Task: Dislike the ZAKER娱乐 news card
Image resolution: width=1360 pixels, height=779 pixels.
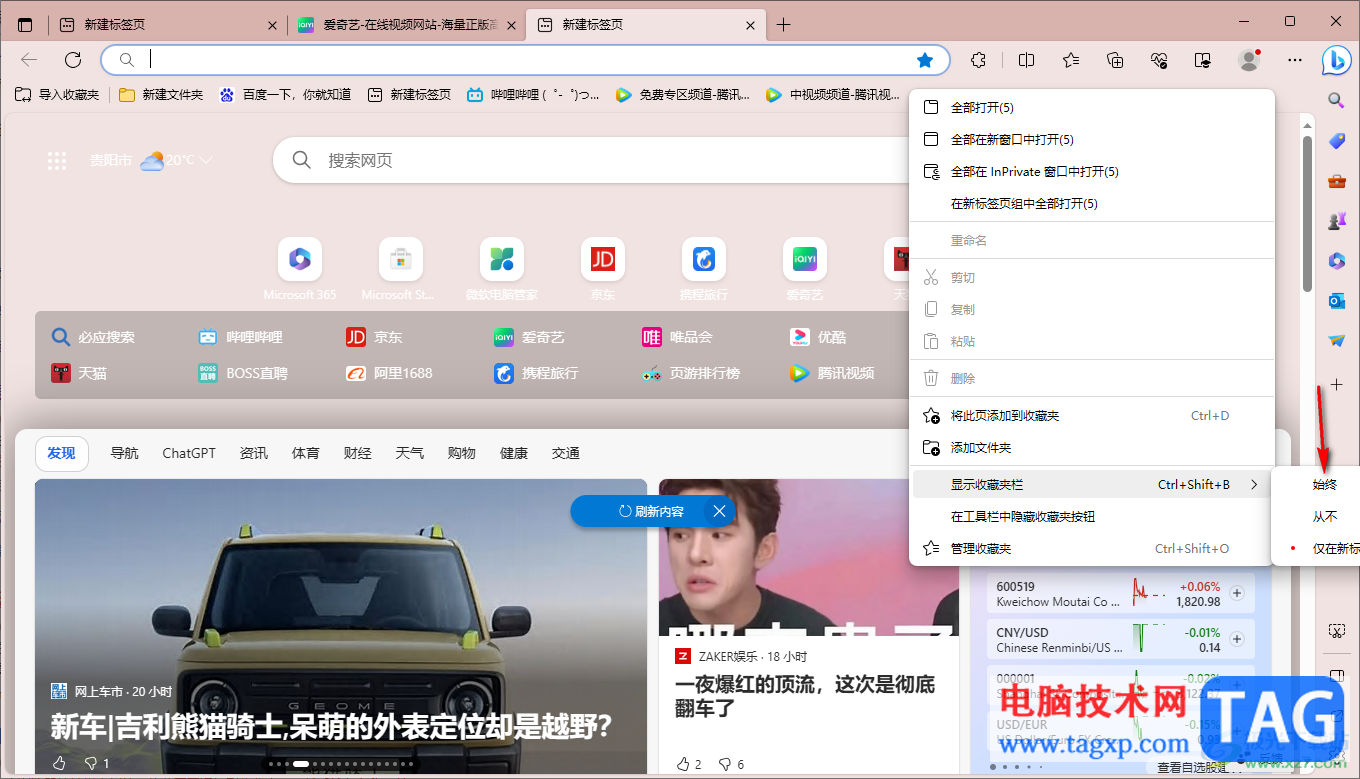Action: 726,764
